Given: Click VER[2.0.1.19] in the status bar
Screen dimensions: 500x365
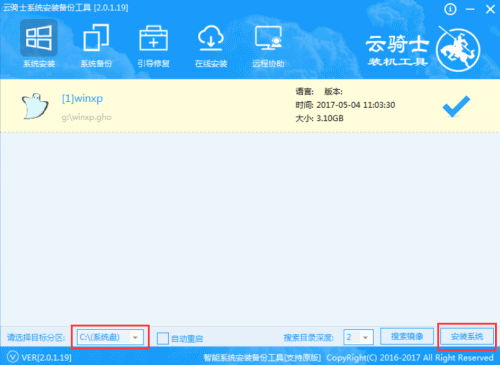Looking at the screenshot, I should tap(47, 358).
